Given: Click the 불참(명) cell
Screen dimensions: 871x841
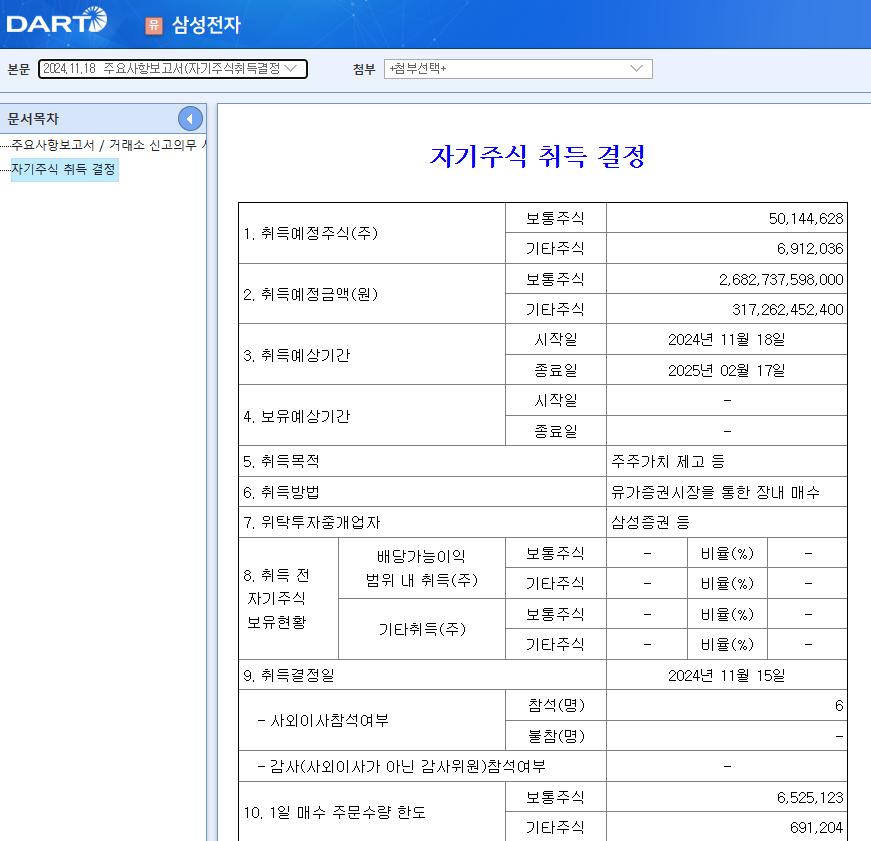Looking at the screenshot, I should 556,736.
